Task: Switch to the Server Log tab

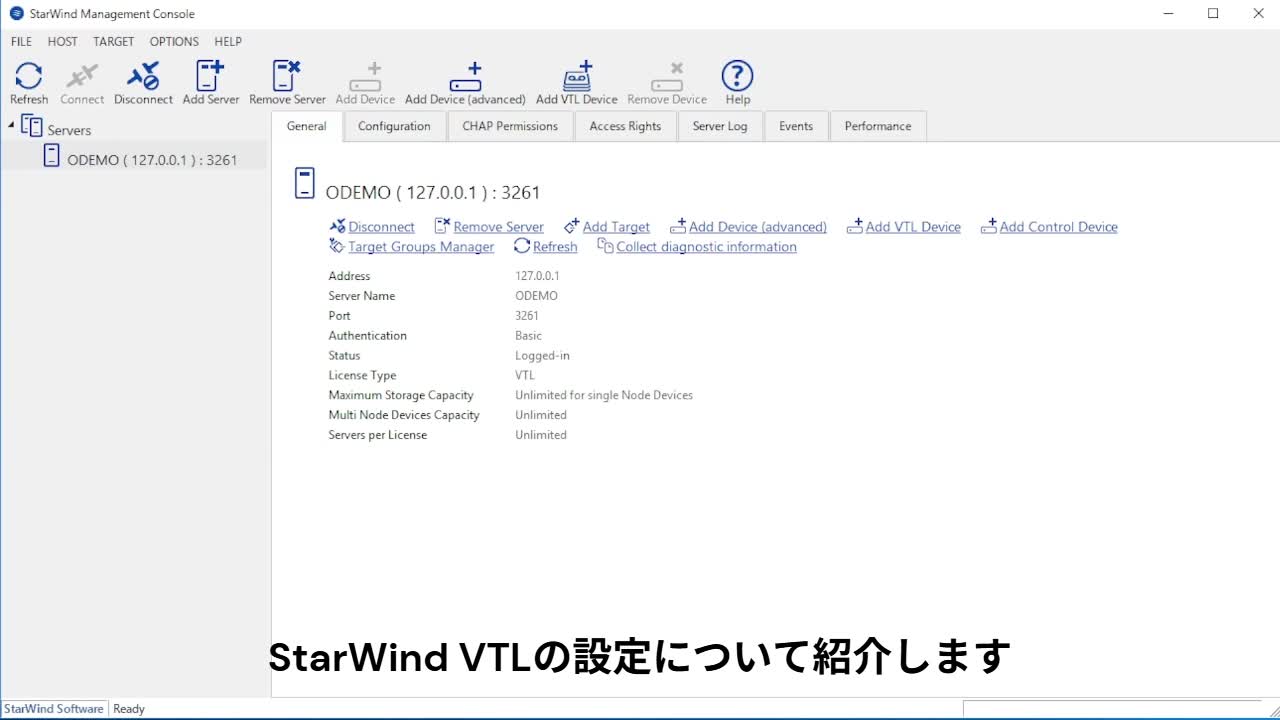Action: click(x=720, y=126)
